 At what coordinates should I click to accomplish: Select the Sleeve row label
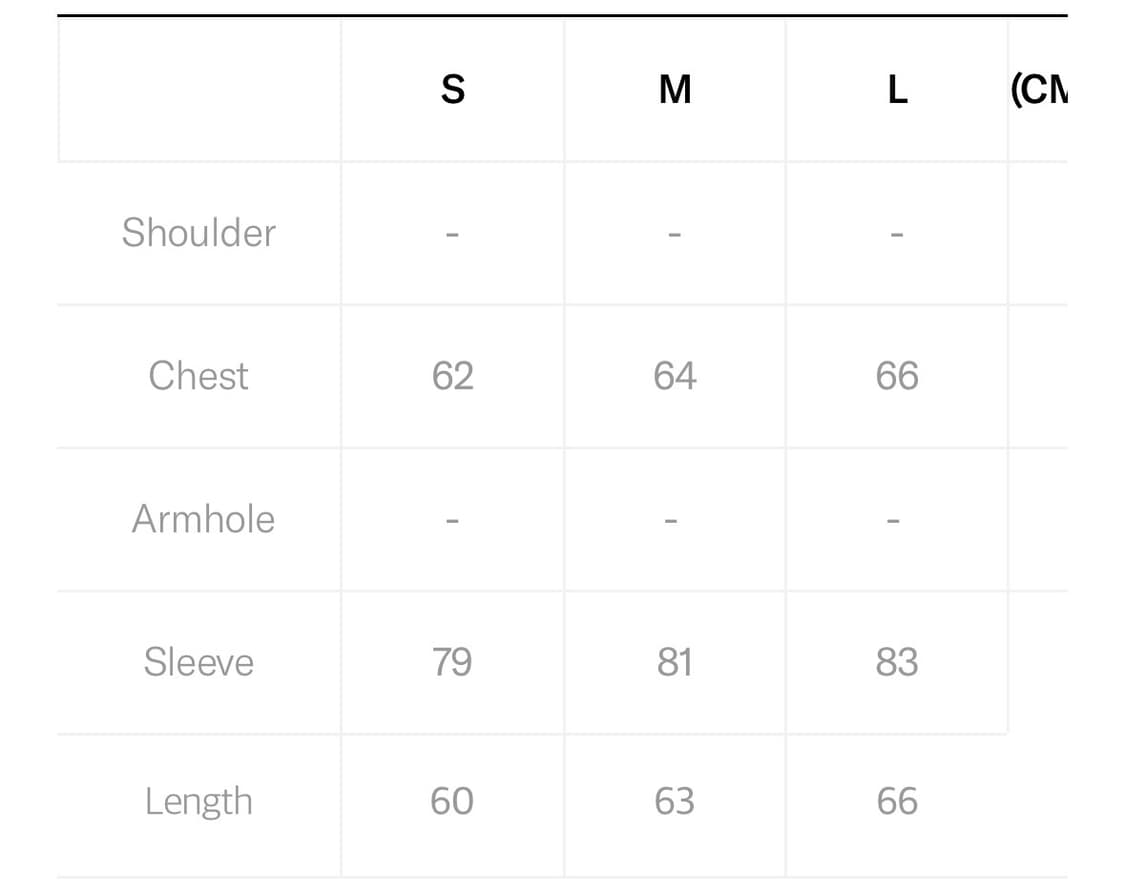[199, 662]
